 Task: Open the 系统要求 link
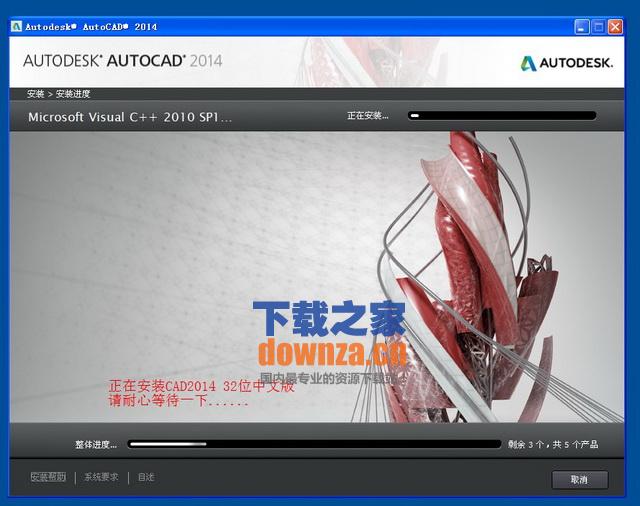coord(101,477)
